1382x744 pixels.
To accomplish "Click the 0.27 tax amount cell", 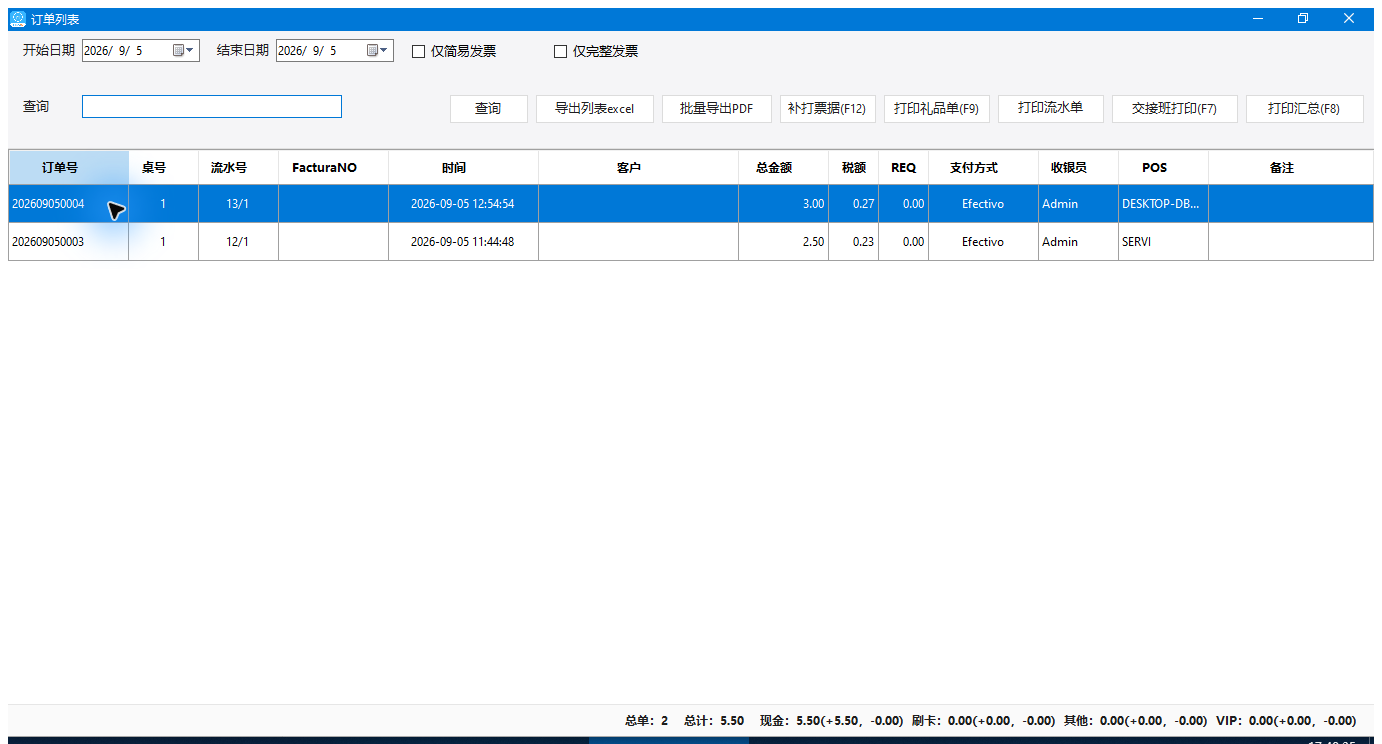I will click(854, 204).
